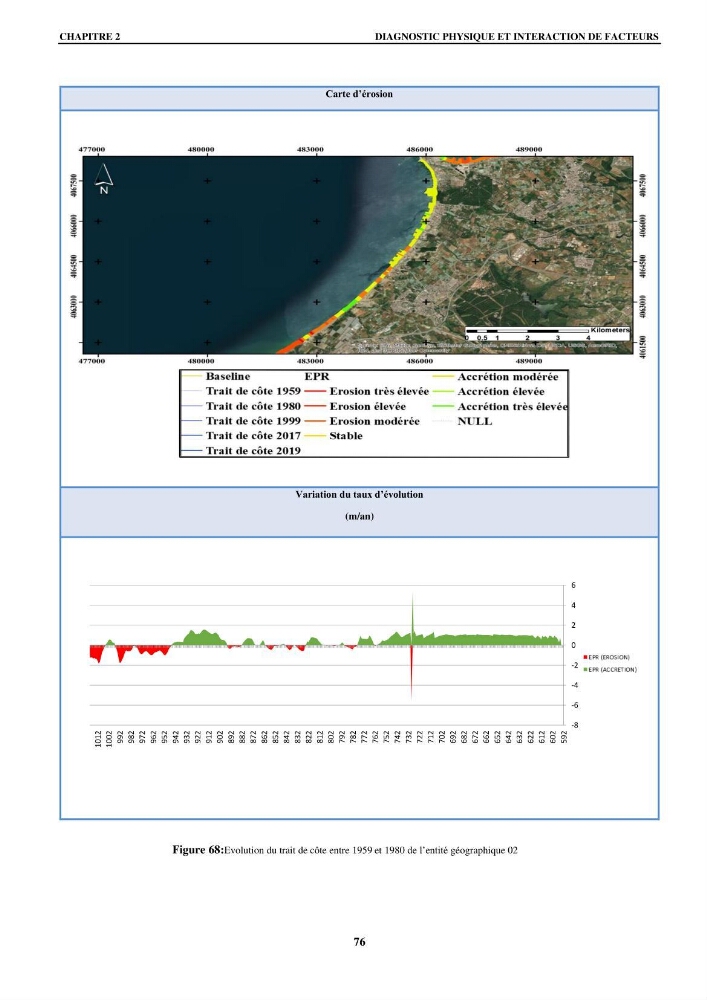Click 'Trait de côte 1980' legend entry
The width and height of the screenshot is (707, 1000).
(x=253, y=406)
